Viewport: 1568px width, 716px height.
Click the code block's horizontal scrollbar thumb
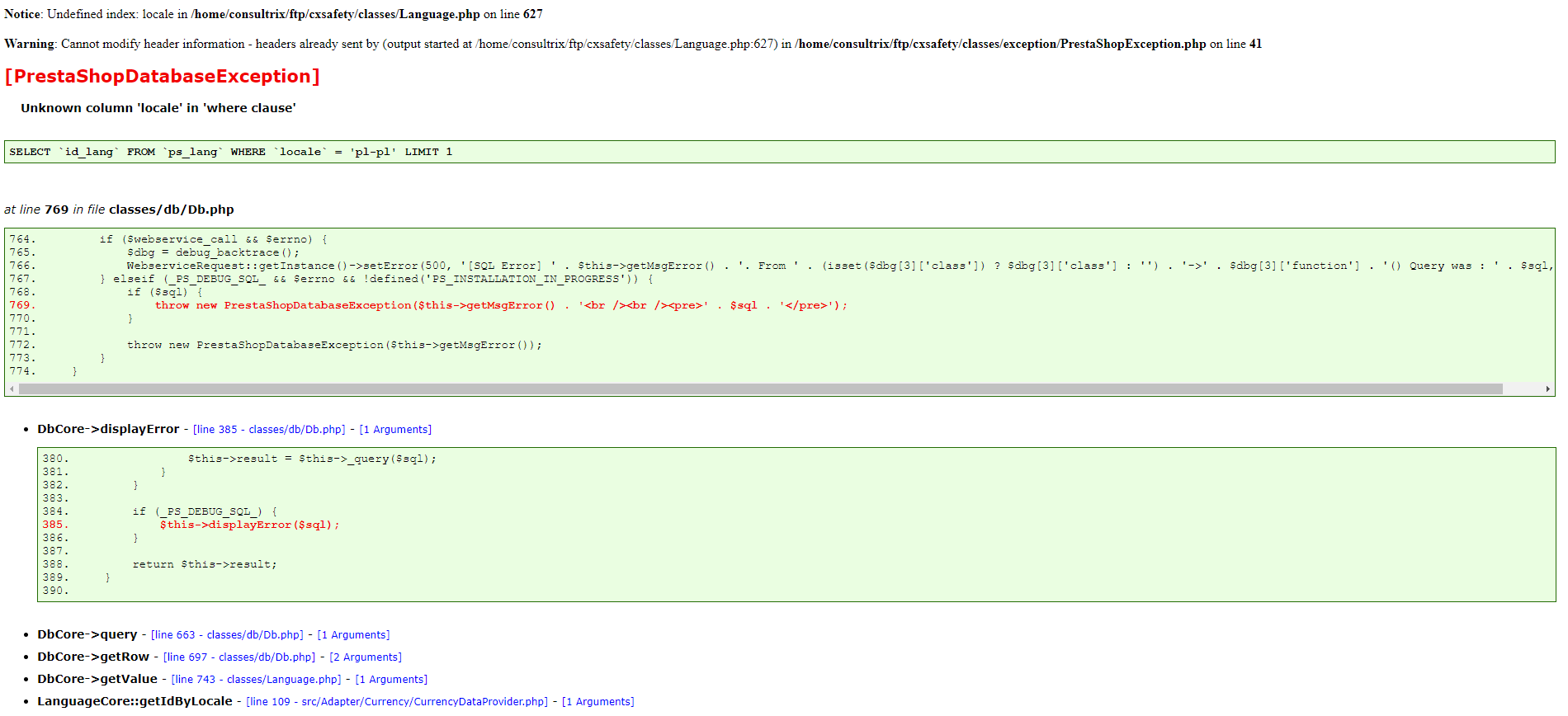pos(760,389)
